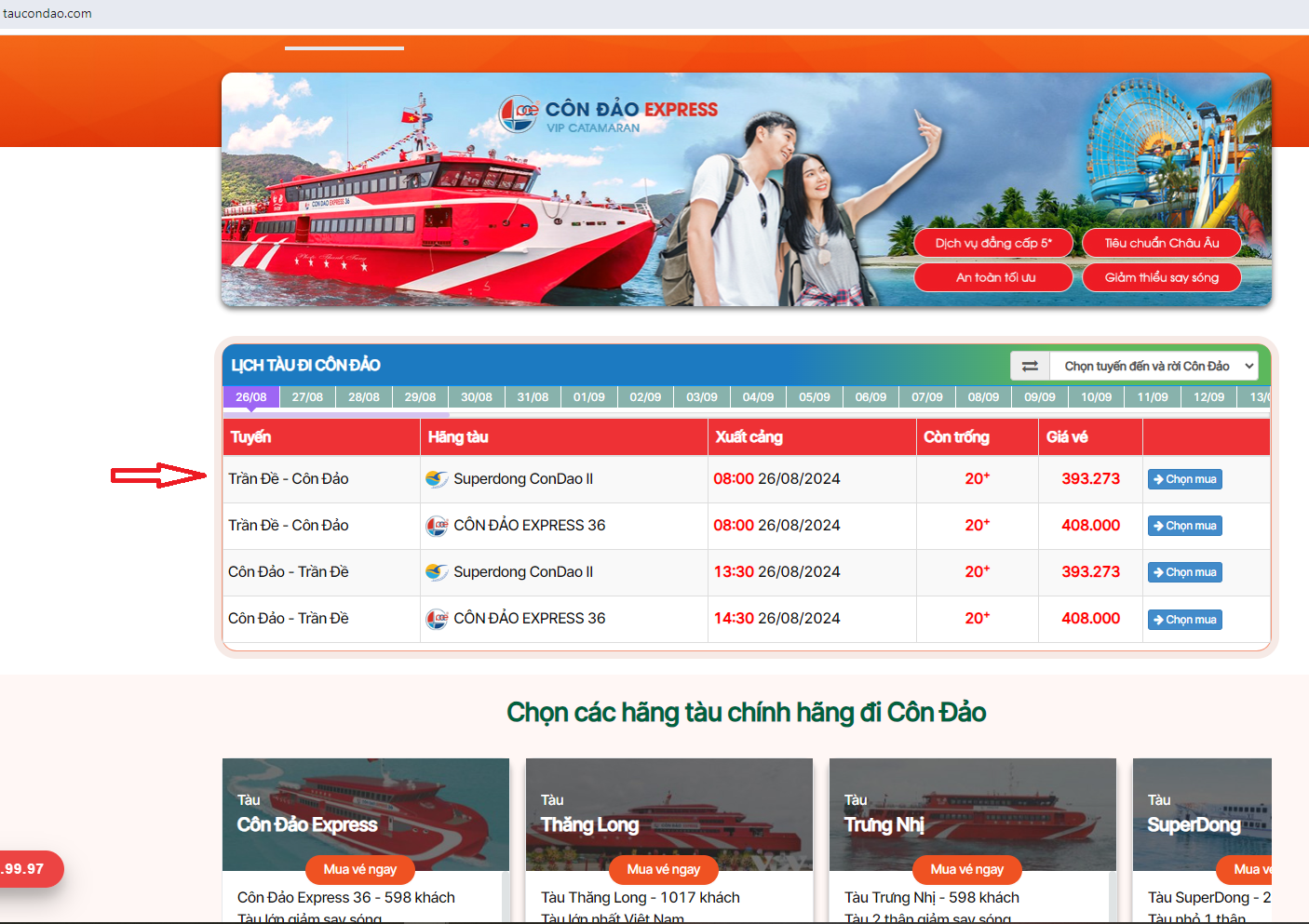Viewport: 1309px width, 924px height.
Task: Click Mua vé ngay on Côn Đảo Express card
Action: click(x=360, y=869)
